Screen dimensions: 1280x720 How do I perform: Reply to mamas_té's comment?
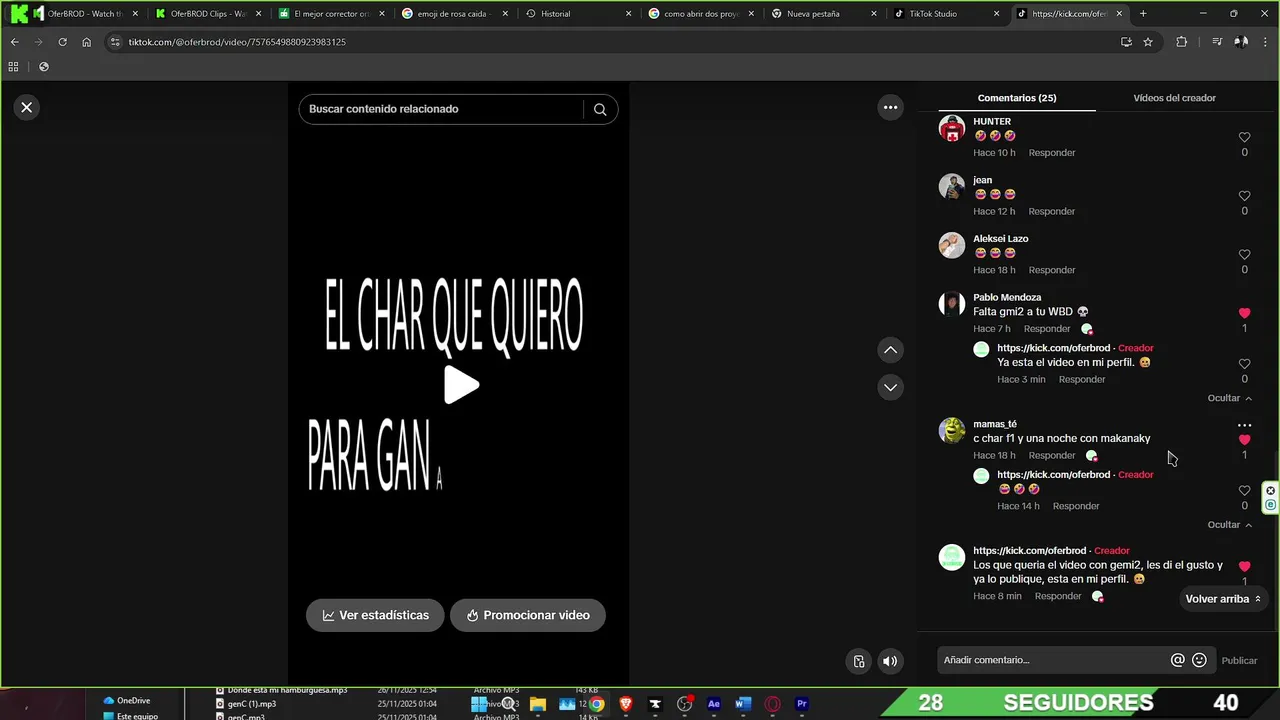[1052, 456]
